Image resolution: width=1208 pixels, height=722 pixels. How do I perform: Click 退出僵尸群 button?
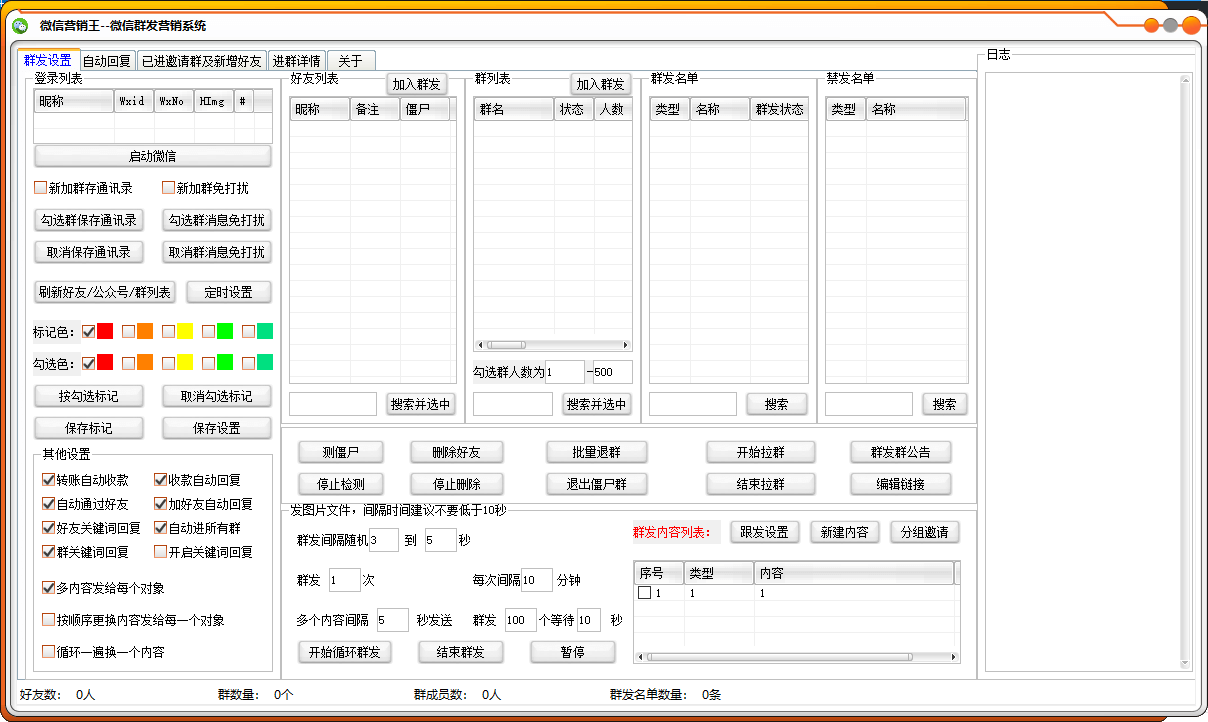pyautogui.click(x=597, y=484)
